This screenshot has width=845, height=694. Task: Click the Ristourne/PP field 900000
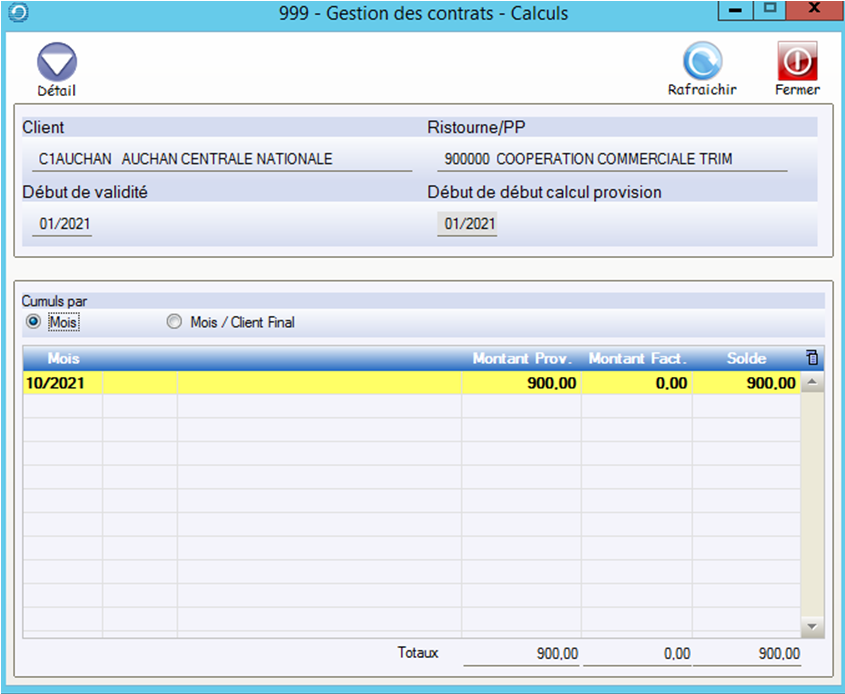(x=611, y=159)
